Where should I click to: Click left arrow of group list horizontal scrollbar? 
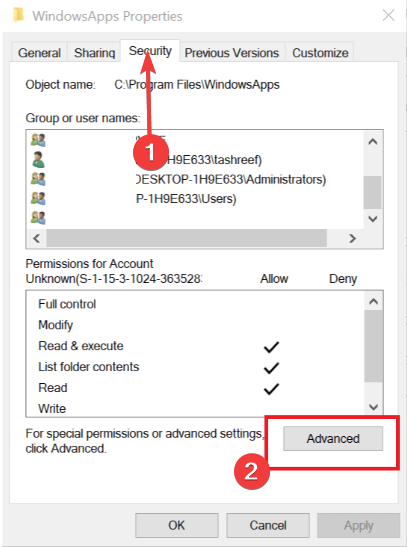pyautogui.click(x=36, y=238)
